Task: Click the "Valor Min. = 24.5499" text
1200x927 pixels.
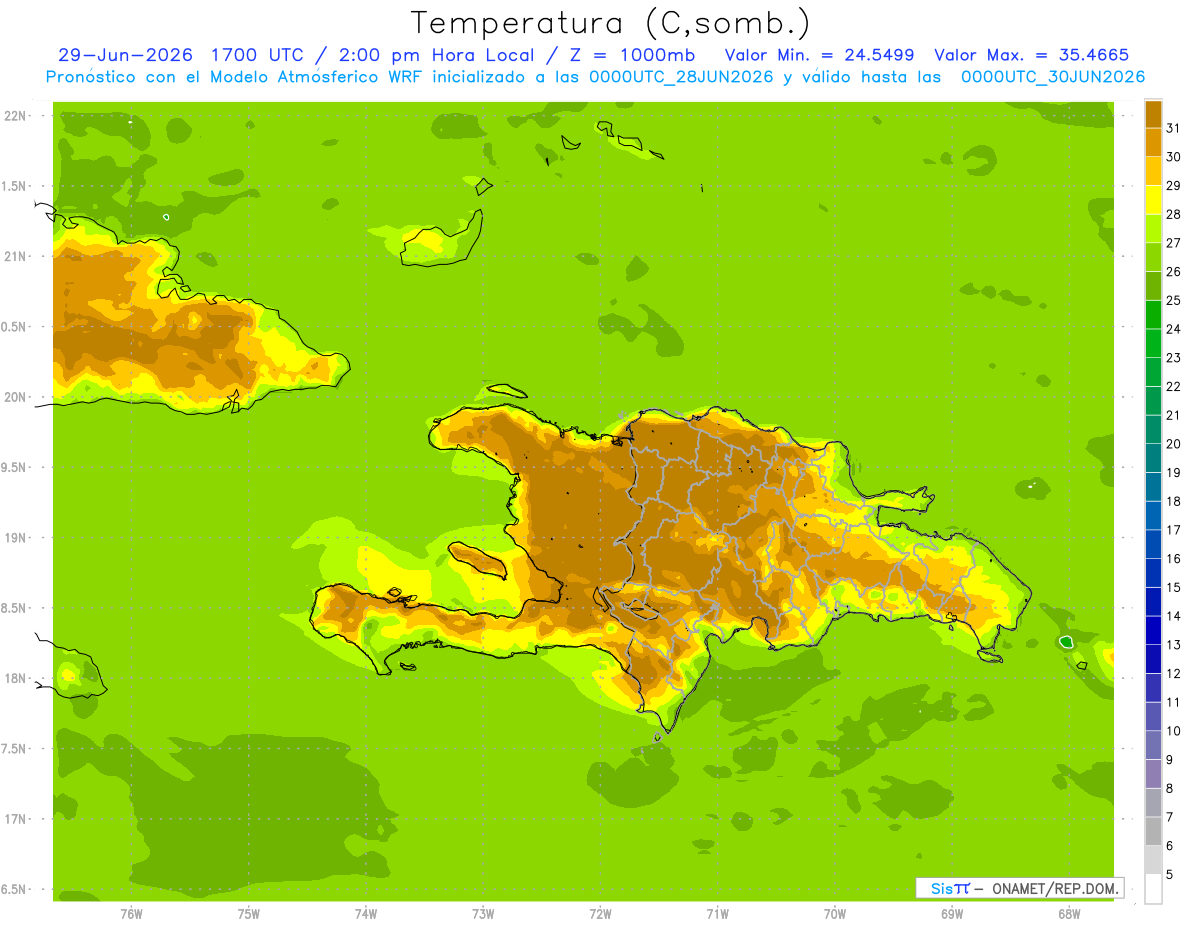Action: click(819, 55)
